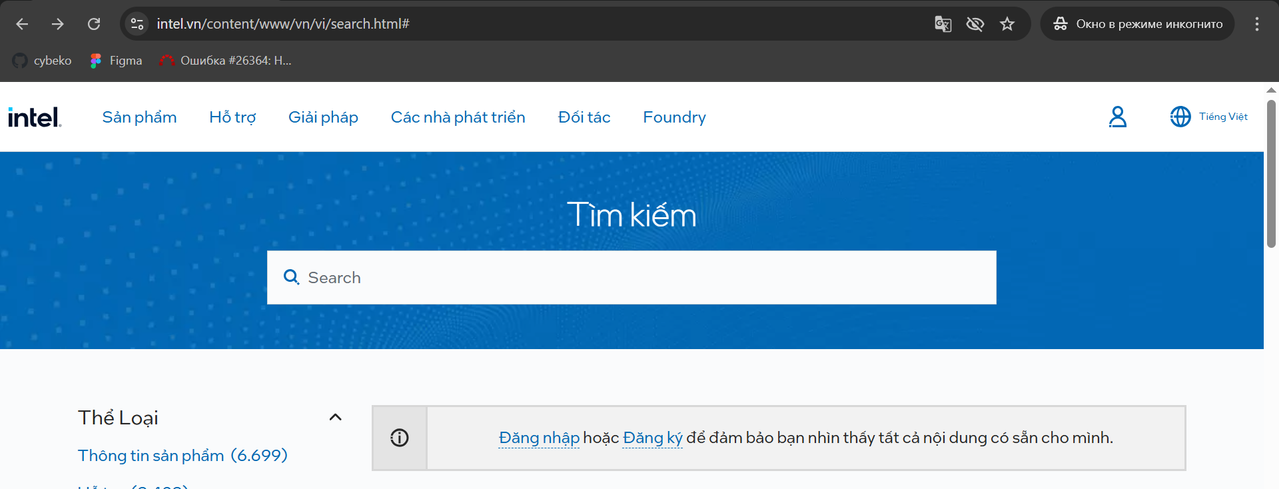Image resolution: width=1279 pixels, height=489 pixels.
Task: Open the Ошибка #26364 bookmark
Action: click(226, 61)
